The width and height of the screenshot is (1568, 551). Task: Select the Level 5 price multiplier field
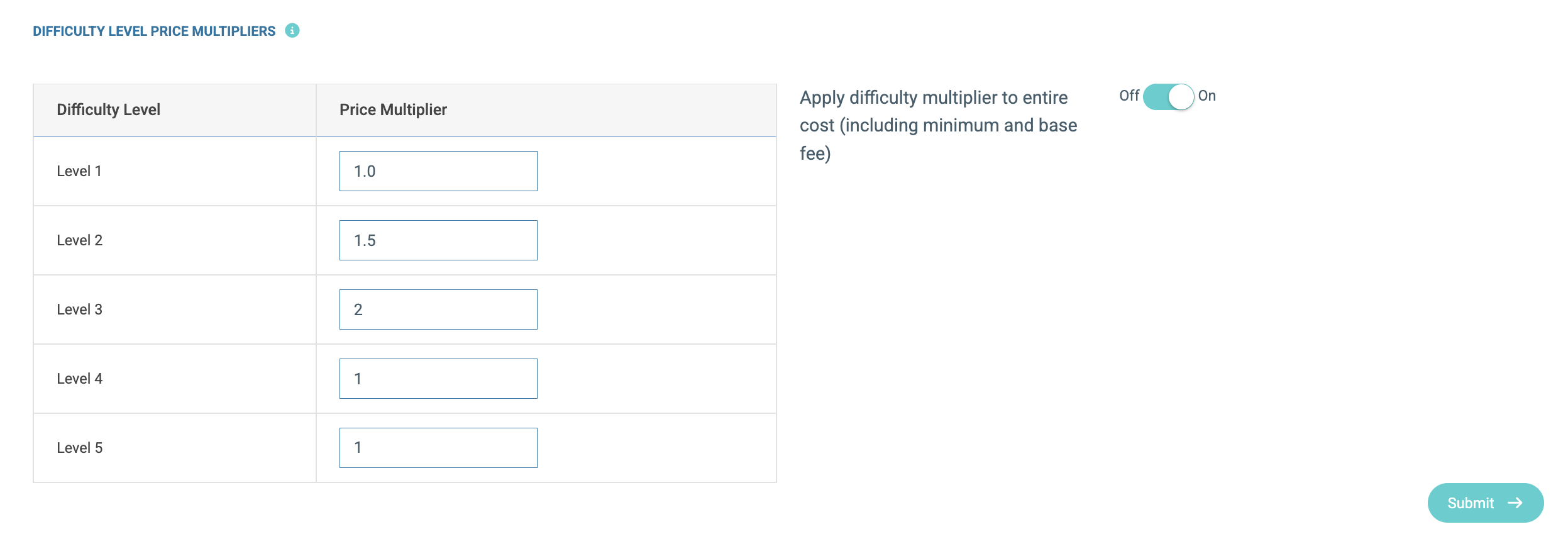[438, 448]
